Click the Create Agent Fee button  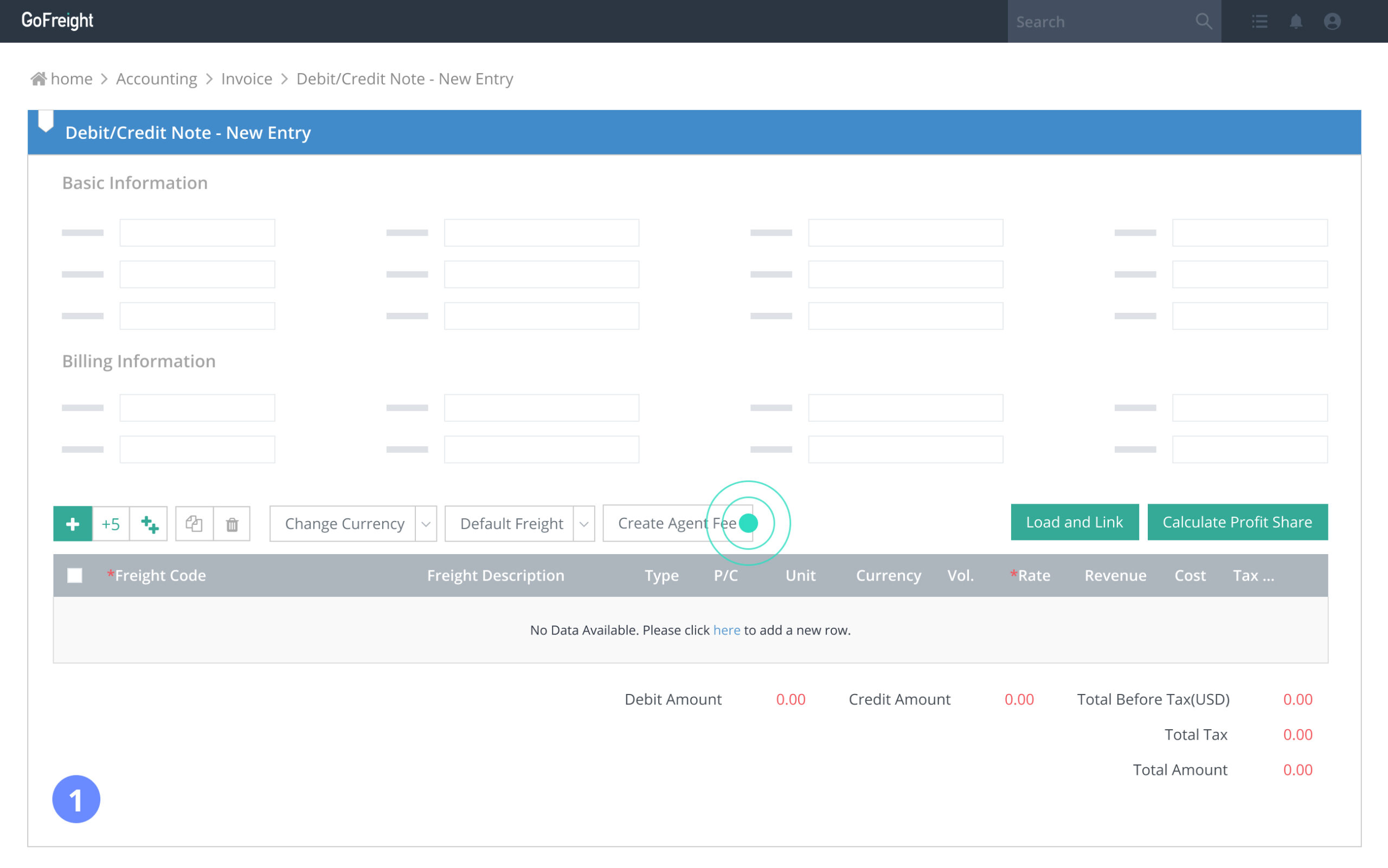[x=669, y=524]
